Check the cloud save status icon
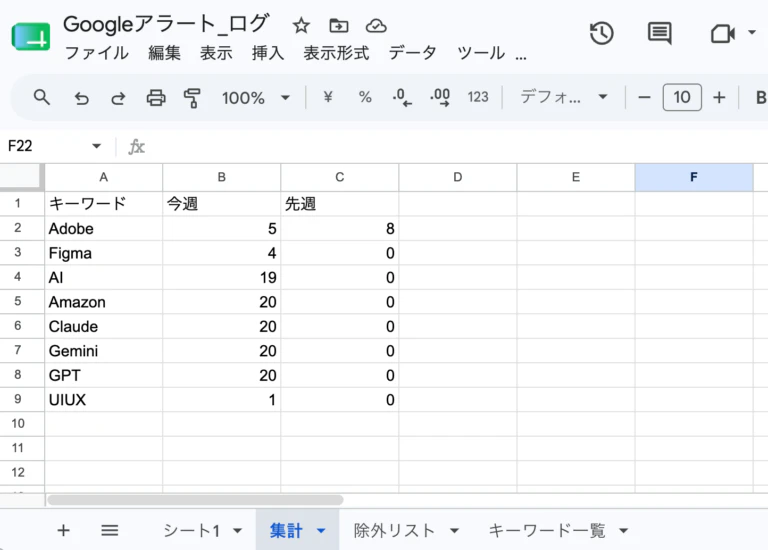The image size is (768, 550). (376, 25)
